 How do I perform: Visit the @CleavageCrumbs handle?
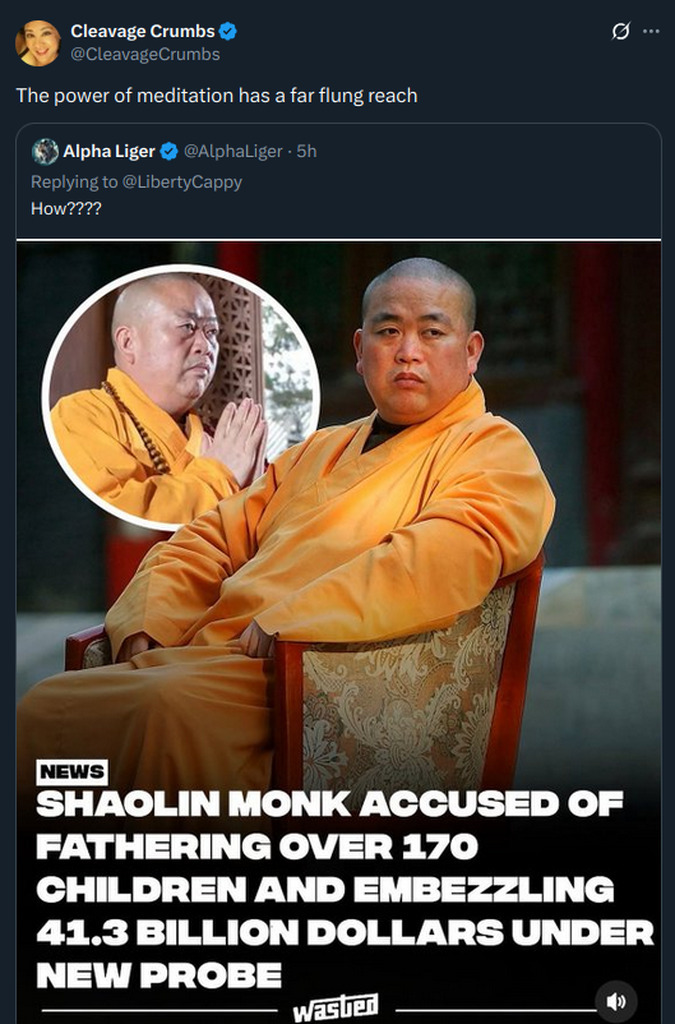pyautogui.click(x=145, y=54)
